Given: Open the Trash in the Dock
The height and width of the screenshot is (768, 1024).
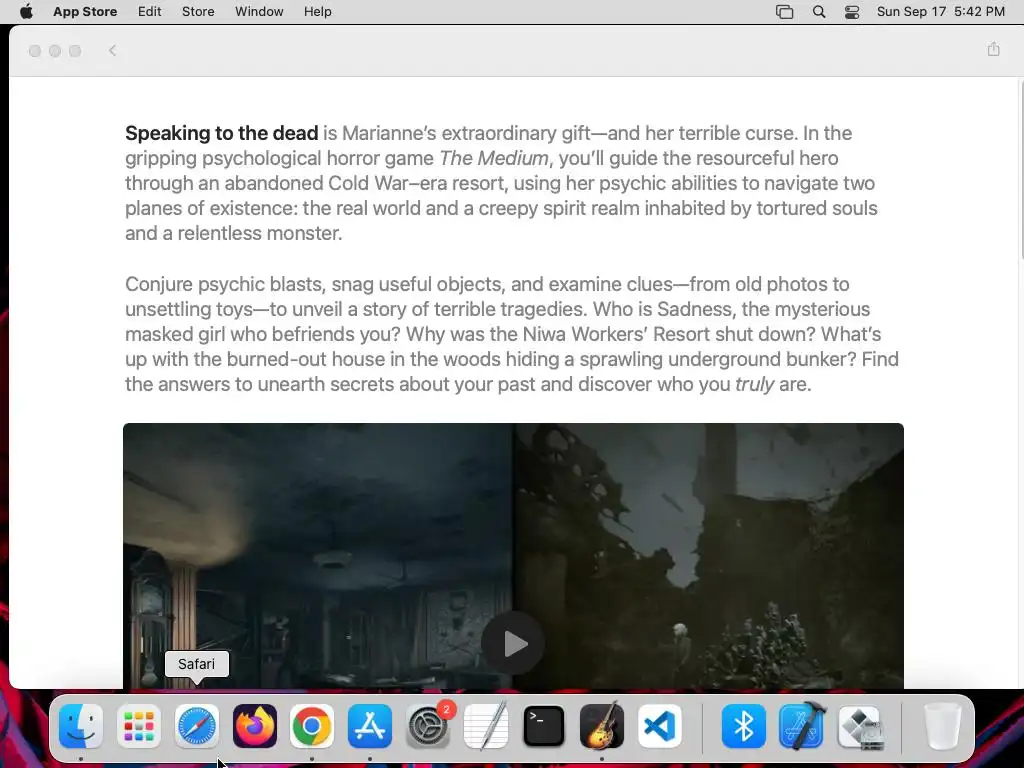Looking at the screenshot, I should point(943,726).
